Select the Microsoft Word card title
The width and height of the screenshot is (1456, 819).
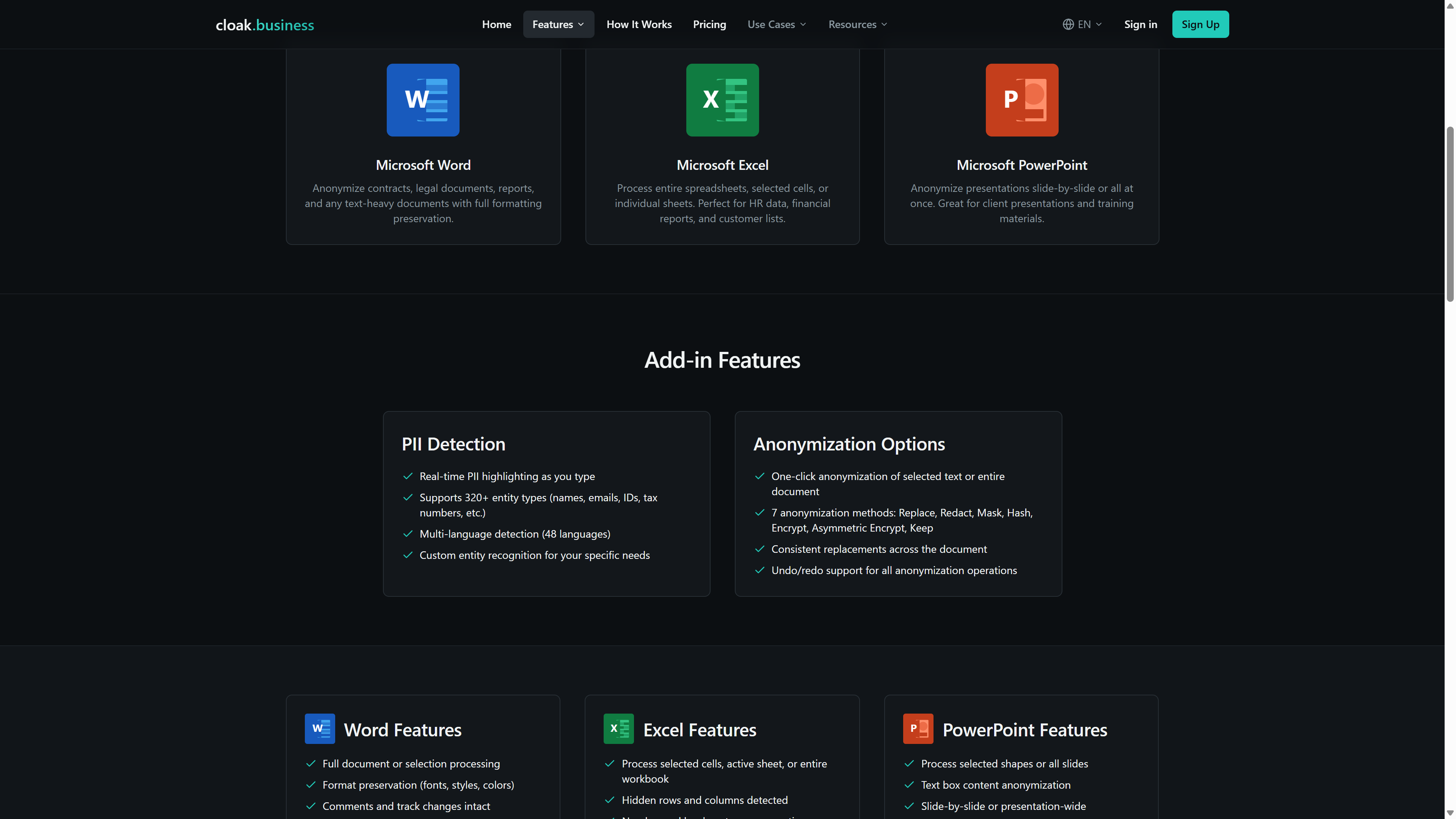(x=423, y=165)
